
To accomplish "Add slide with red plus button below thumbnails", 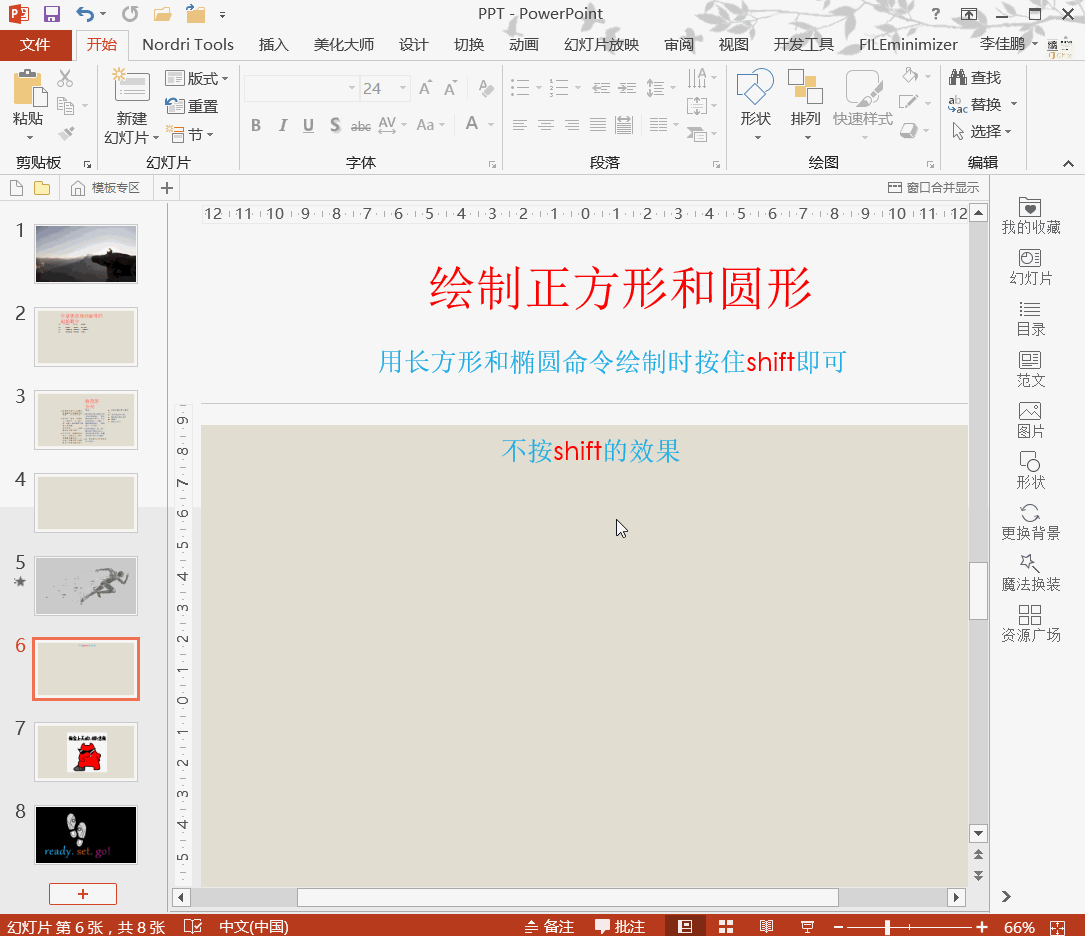I will coord(83,894).
